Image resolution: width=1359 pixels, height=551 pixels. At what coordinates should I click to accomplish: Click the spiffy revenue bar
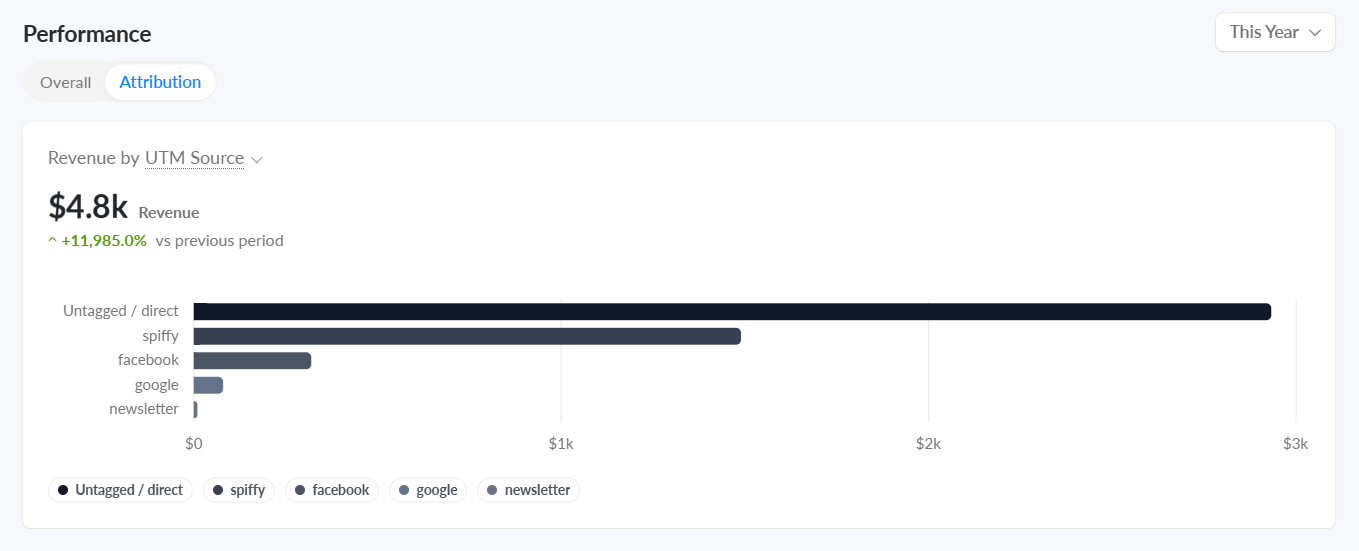click(467, 336)
